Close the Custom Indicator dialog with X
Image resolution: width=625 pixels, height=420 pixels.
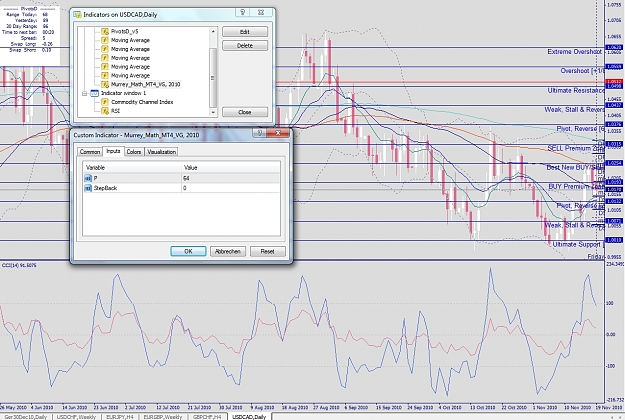coord(278,132)
